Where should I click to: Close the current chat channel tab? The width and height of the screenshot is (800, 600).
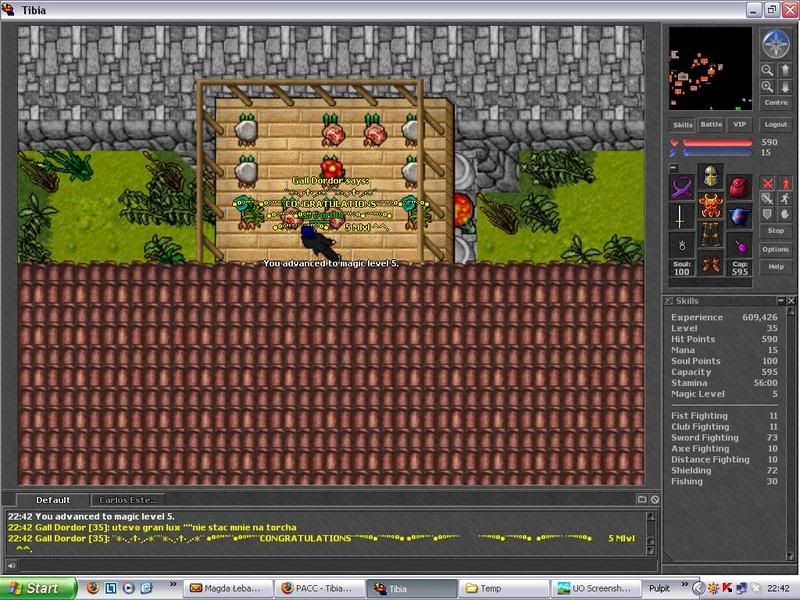[x=655, y=499]
